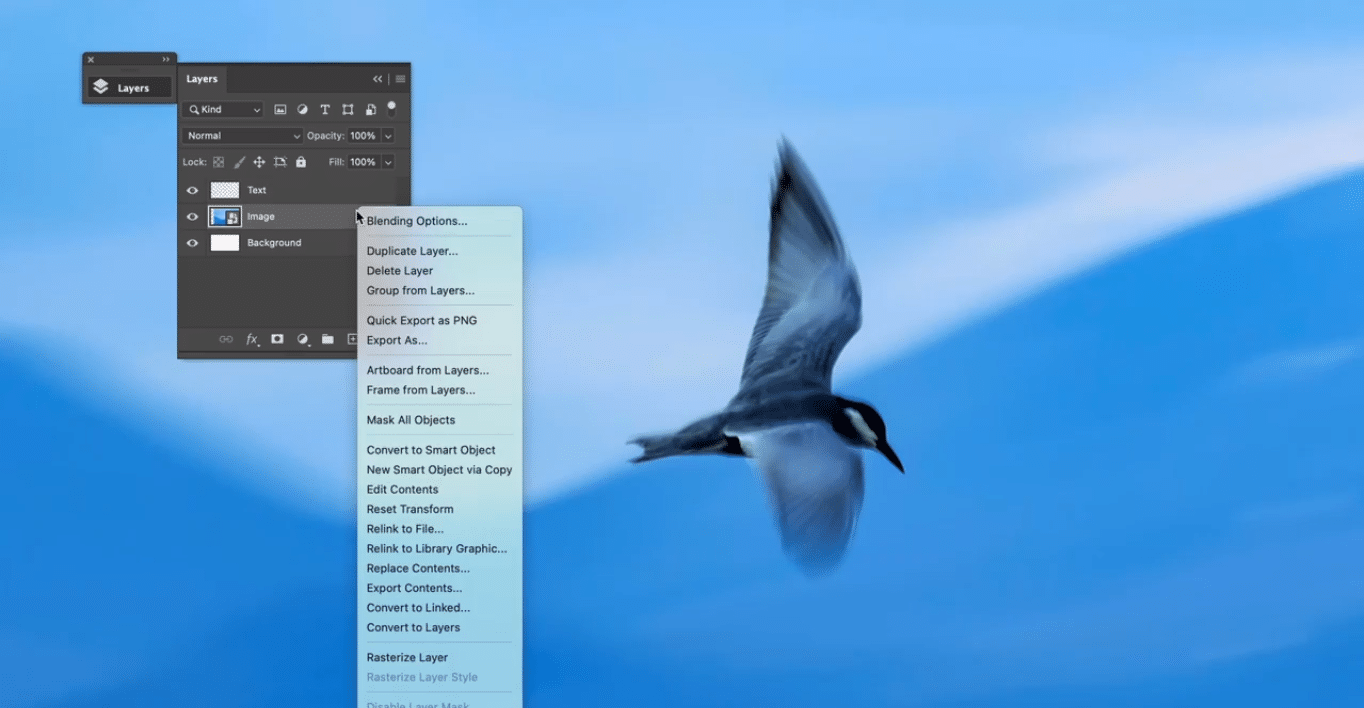Hide the Text layer

click(192, 190)
